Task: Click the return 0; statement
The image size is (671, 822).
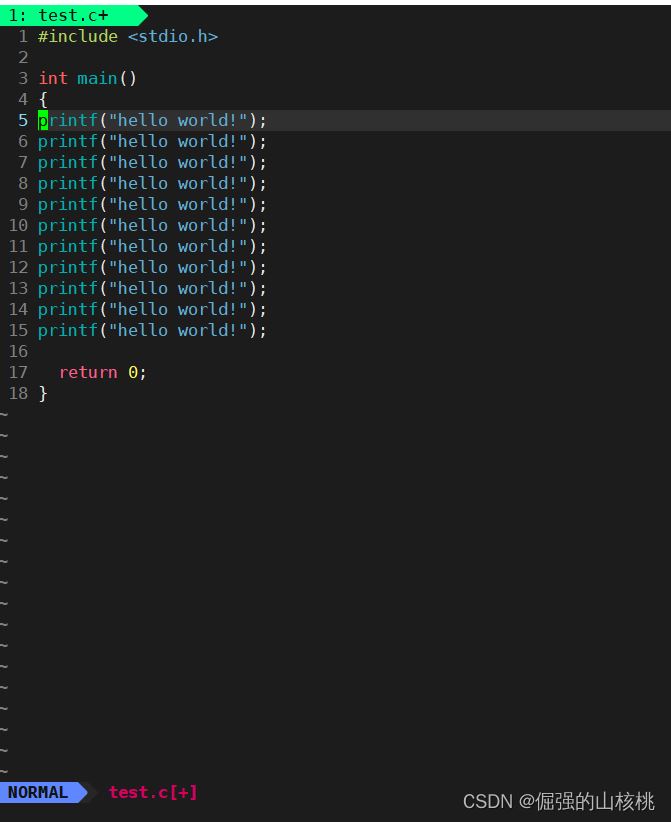Action: [103, 372]
